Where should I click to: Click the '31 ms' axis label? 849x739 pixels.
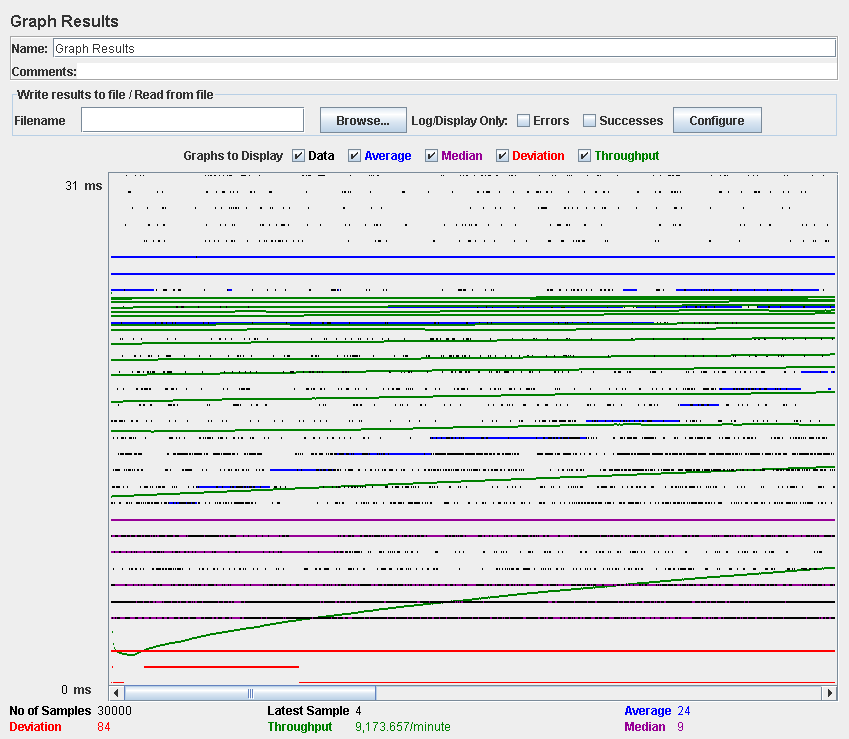[x=83, y=186]
